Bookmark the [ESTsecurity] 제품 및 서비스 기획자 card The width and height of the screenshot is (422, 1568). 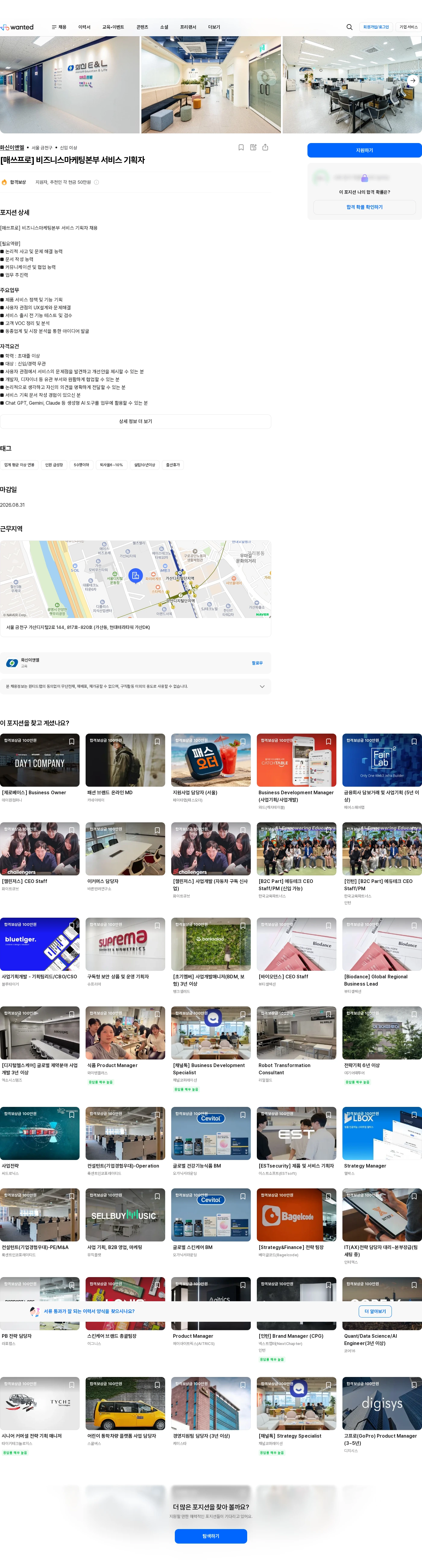[x=329, y=1115]
